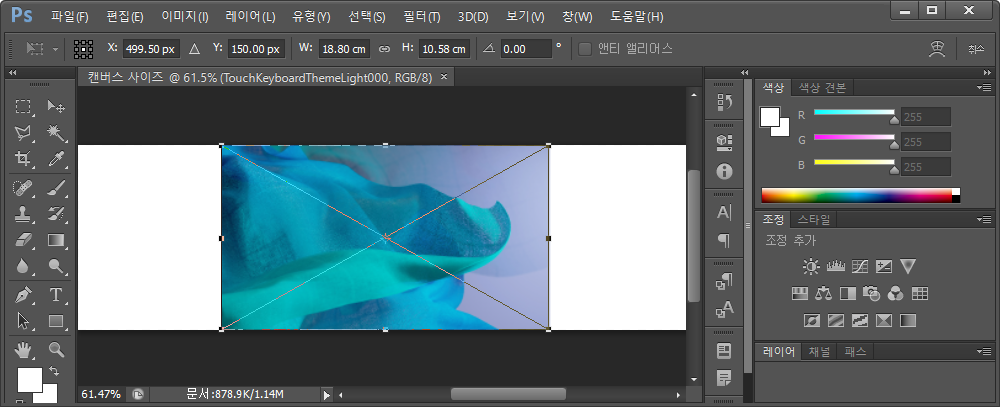Click the zoom percentage field 61.47%
Viewport: 1000px width, 407px height.
click(x=101, y=395)
